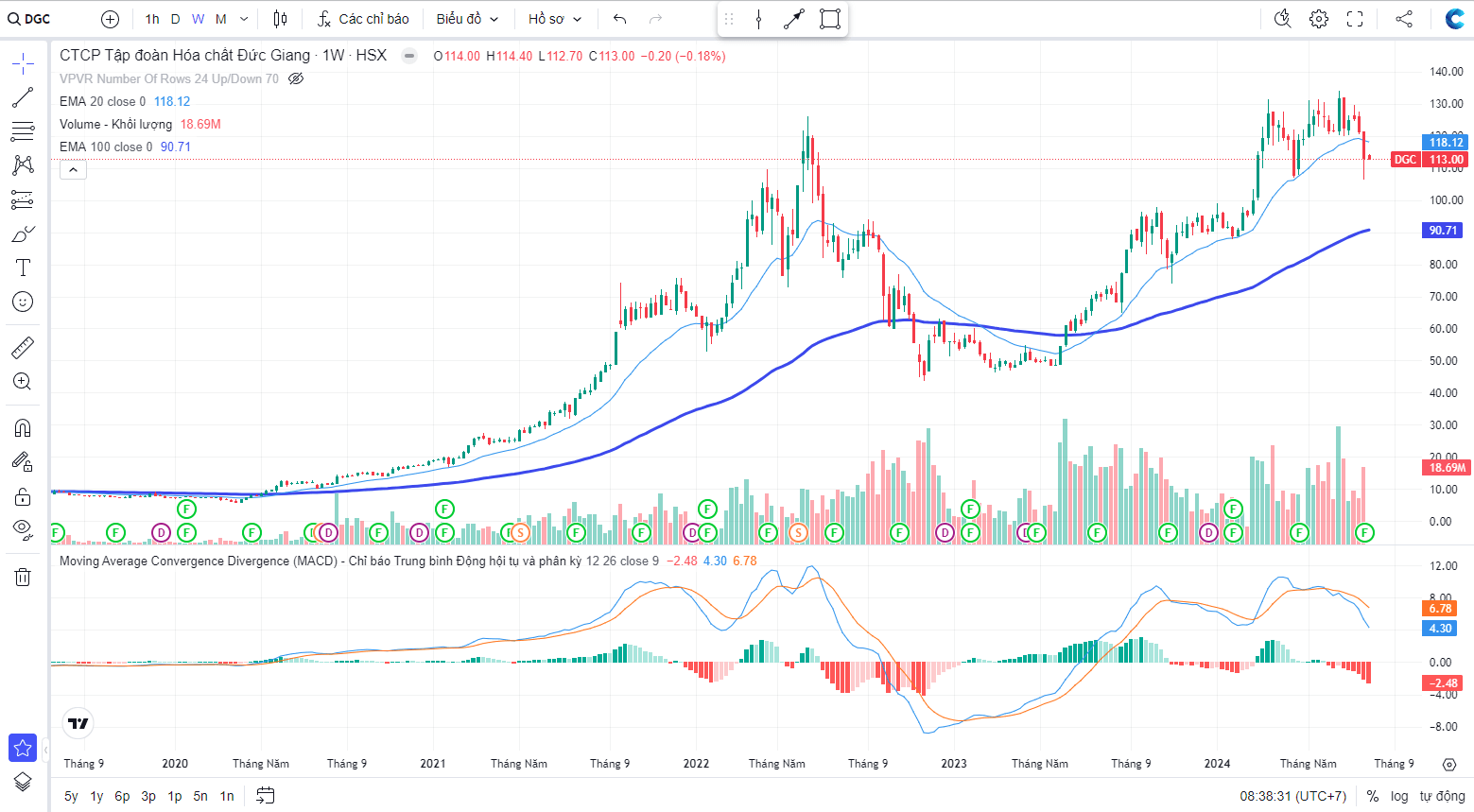Click the share chart icon
This screenshot has width=1474, height=812.
click(x=1404, y=19)
